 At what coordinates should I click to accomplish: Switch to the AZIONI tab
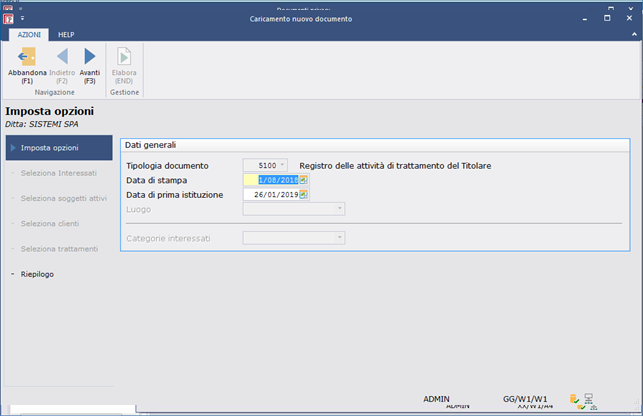29,35
